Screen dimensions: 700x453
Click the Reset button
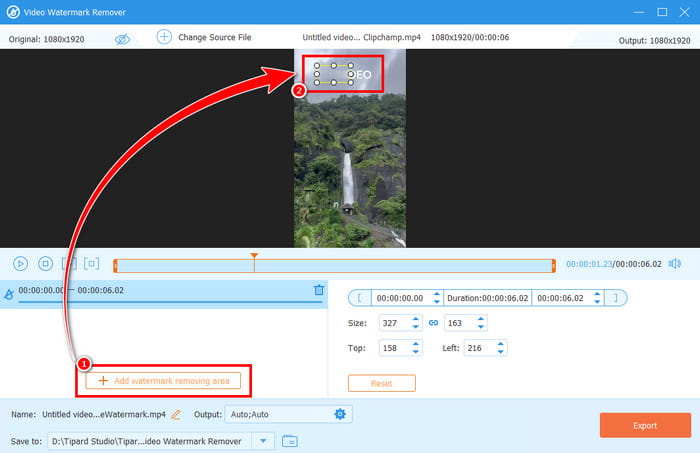click(x=380, y=383)
